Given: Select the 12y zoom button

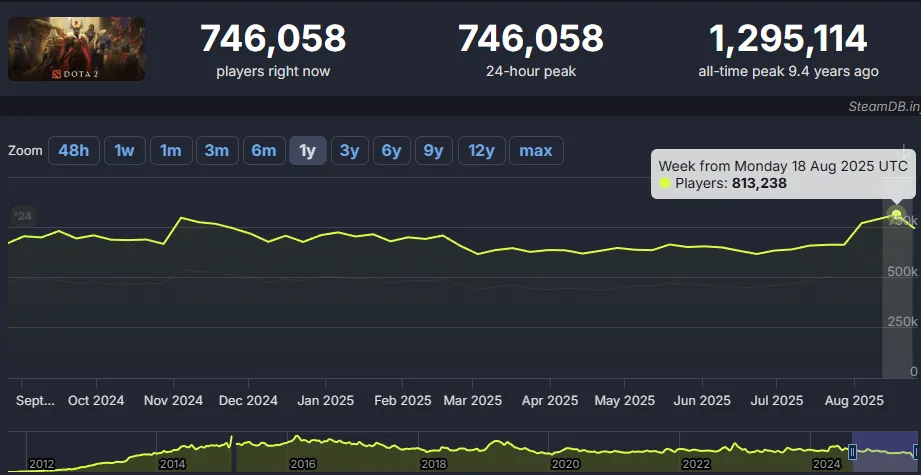Looking at the screenshot, I should (x=481, y=151).
